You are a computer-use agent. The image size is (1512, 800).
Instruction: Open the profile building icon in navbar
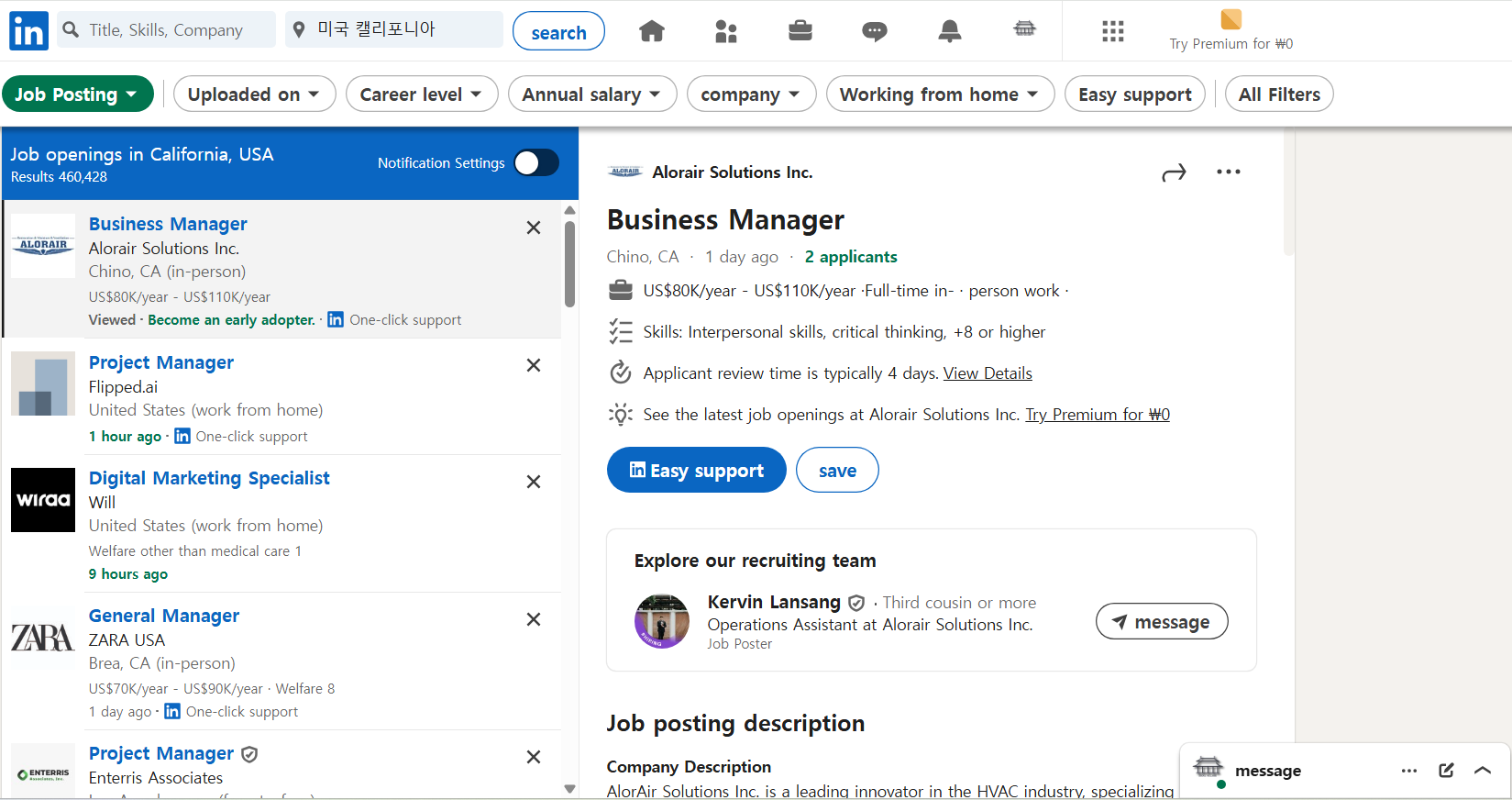1025,29
